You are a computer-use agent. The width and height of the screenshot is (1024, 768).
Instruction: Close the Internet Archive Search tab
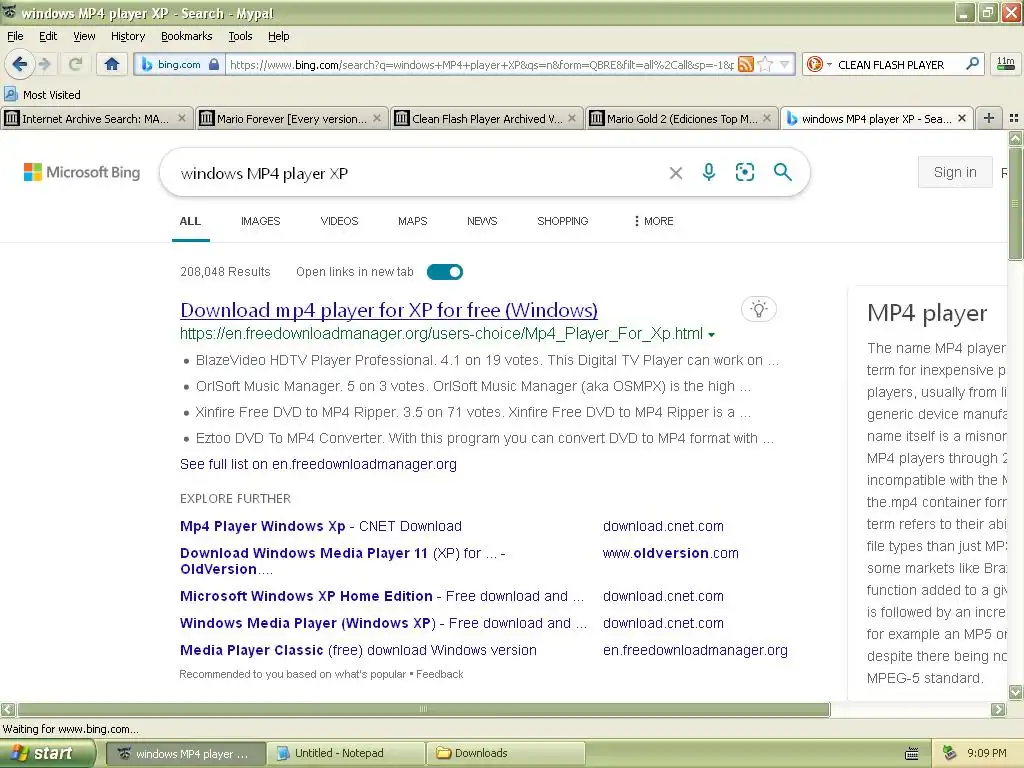tap(182, 118)
